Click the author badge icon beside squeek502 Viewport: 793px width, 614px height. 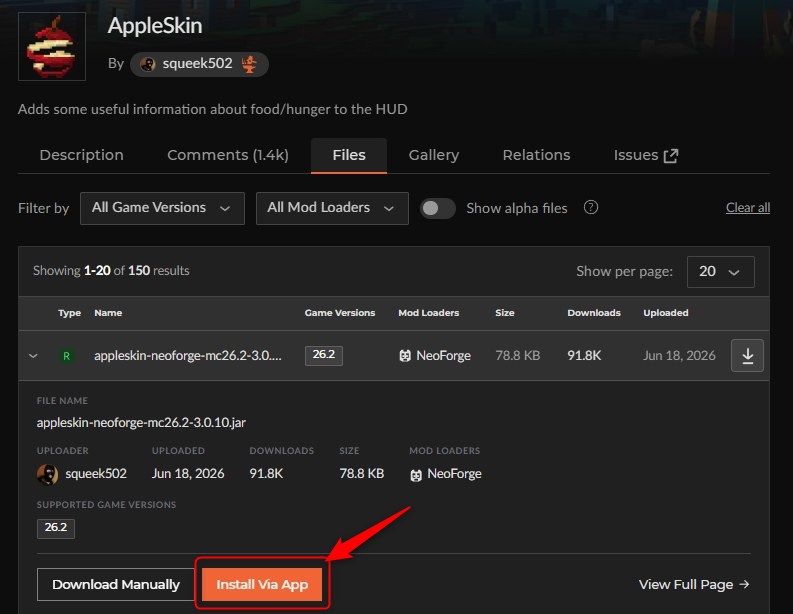[x=249, y=64]
